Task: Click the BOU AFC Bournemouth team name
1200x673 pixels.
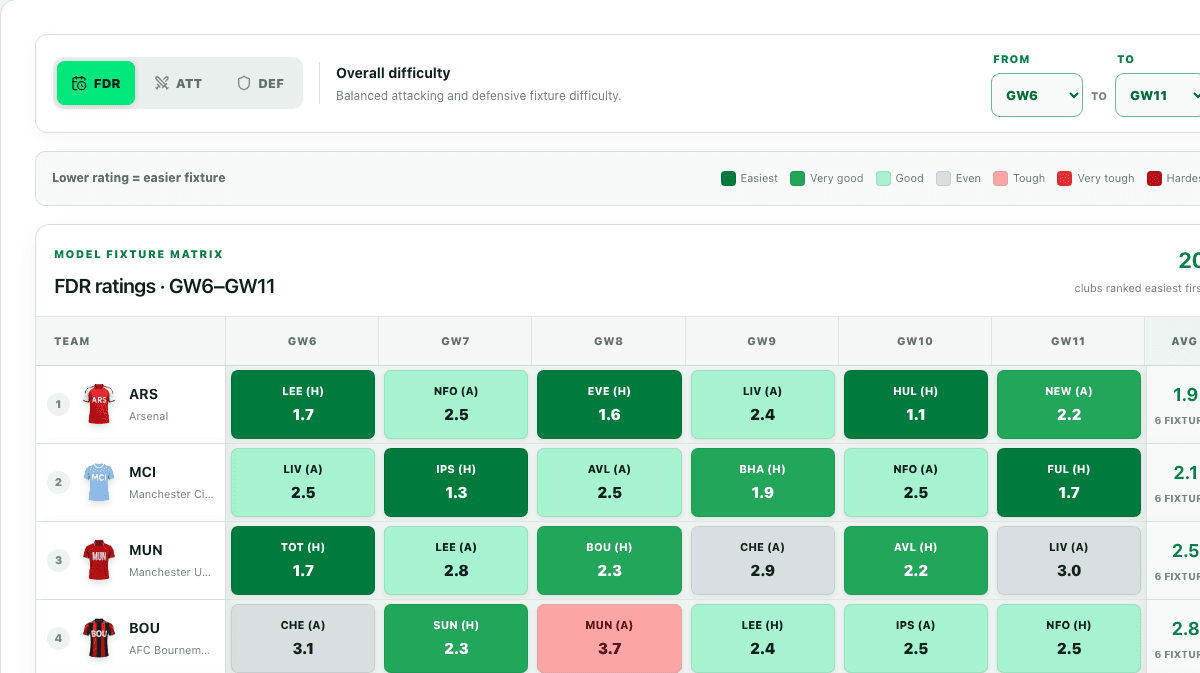Action: (x=169, y=638)
